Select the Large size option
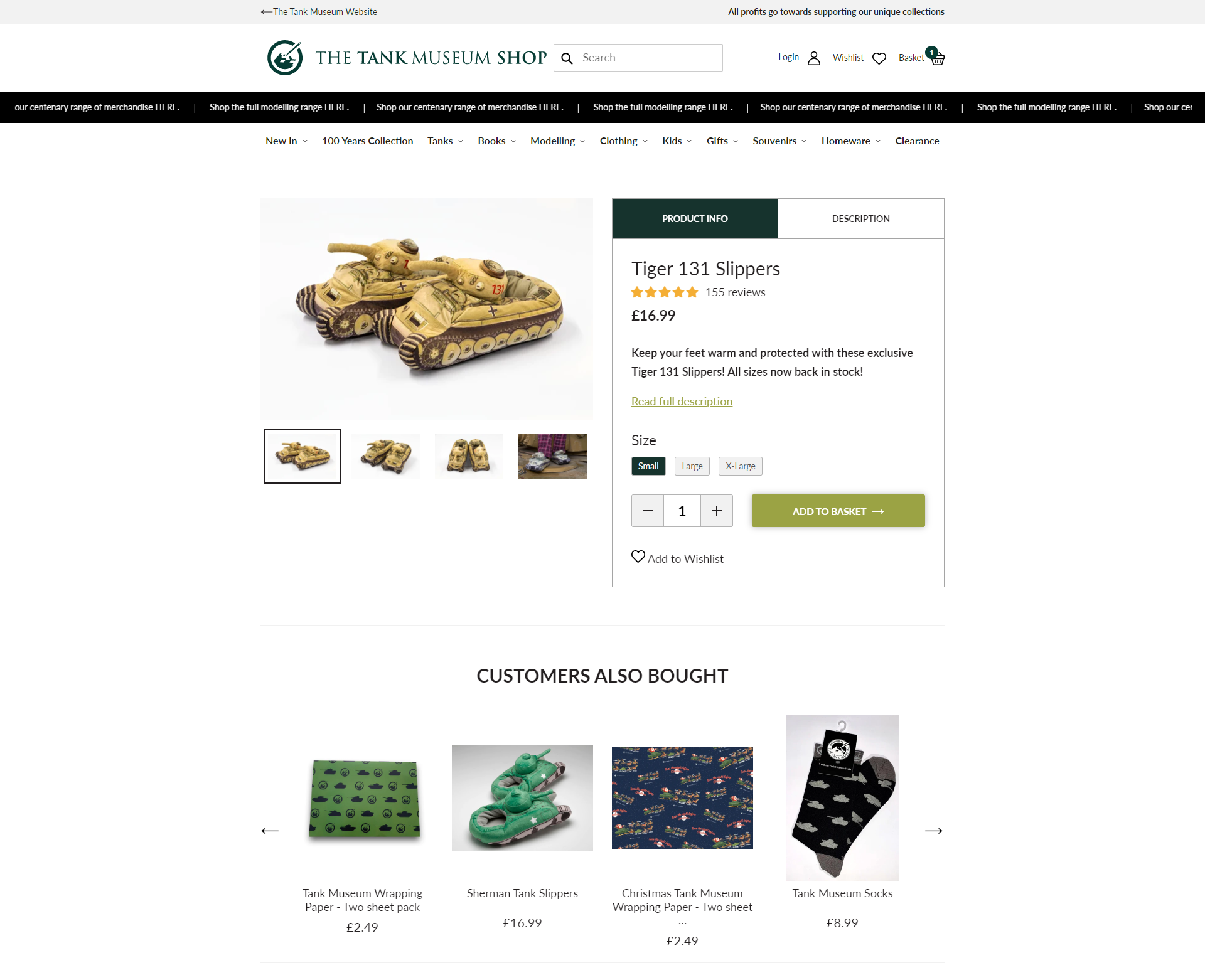This screenshot has height=980, width=1205. (692, 466)
